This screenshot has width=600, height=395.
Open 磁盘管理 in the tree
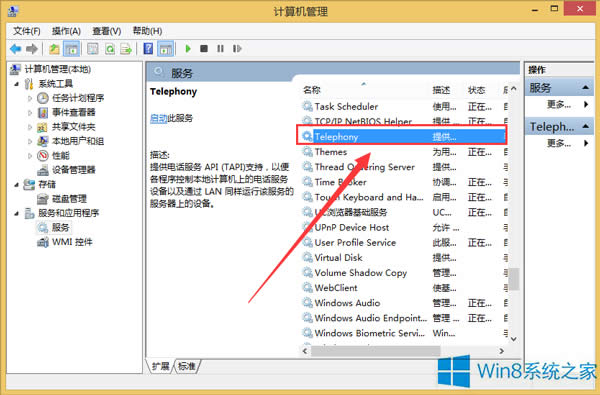tap(69, 199)
